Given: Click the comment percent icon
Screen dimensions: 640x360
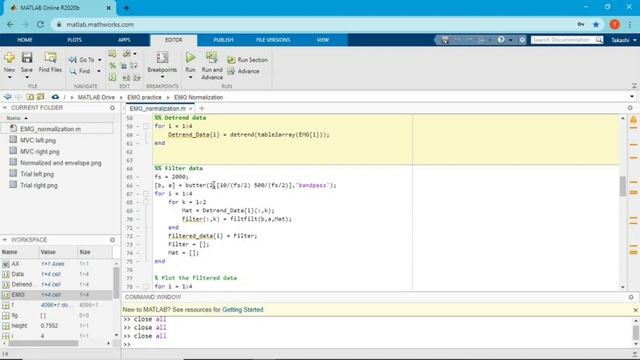Looking at the screenshot, I should [x=112, y=66].
